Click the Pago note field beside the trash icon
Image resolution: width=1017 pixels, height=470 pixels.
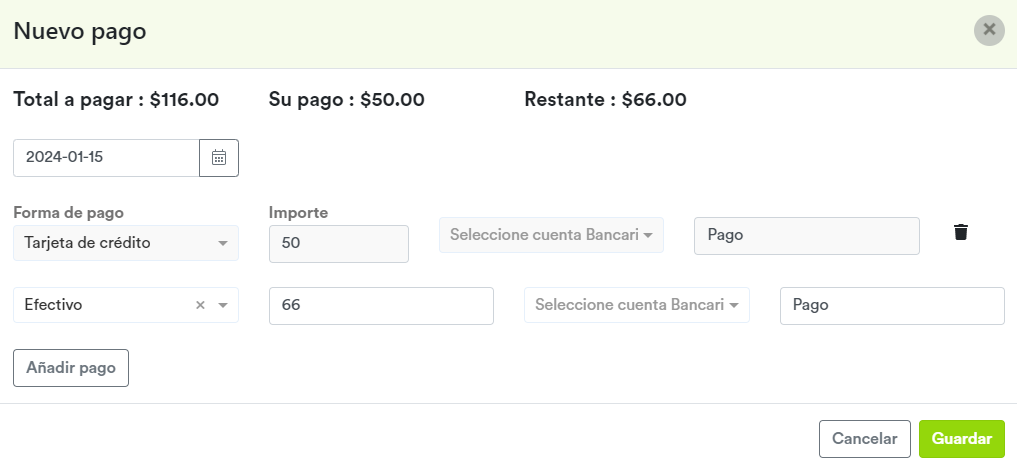[x=807, y=235]
